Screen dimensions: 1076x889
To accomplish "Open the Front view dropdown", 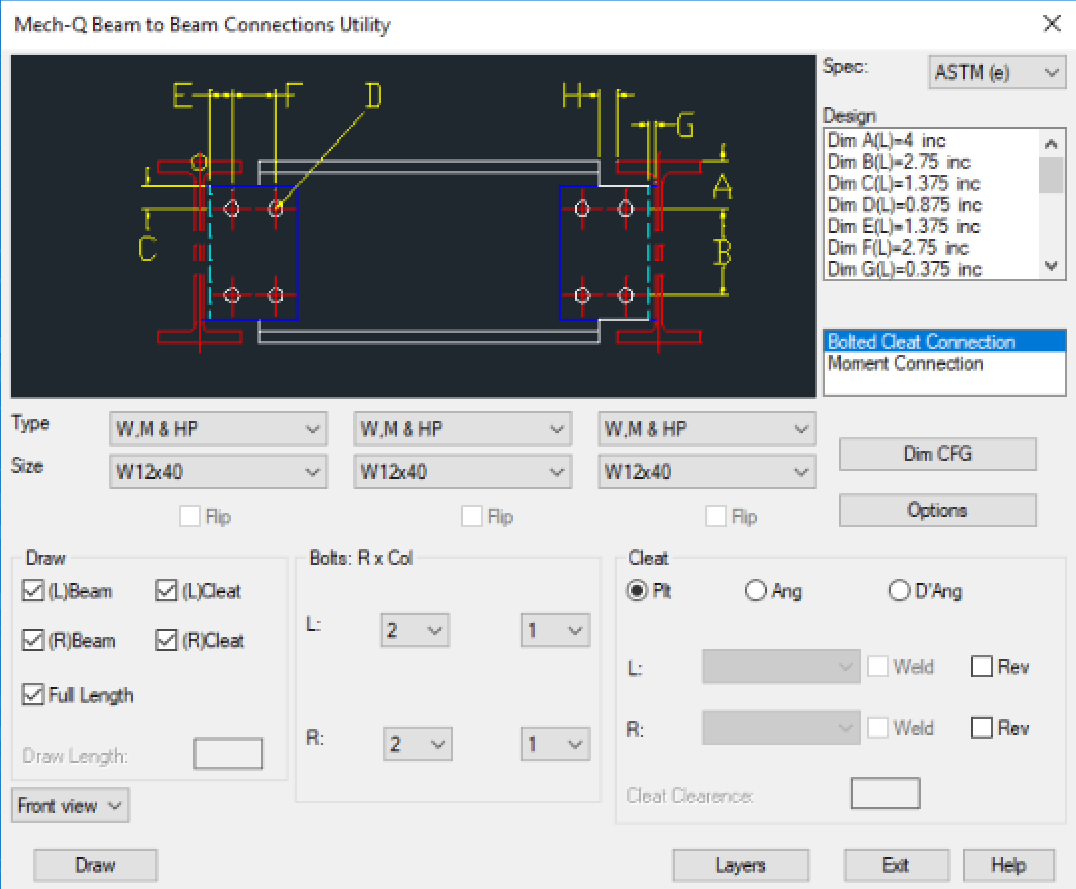I will tap(71, 806).
